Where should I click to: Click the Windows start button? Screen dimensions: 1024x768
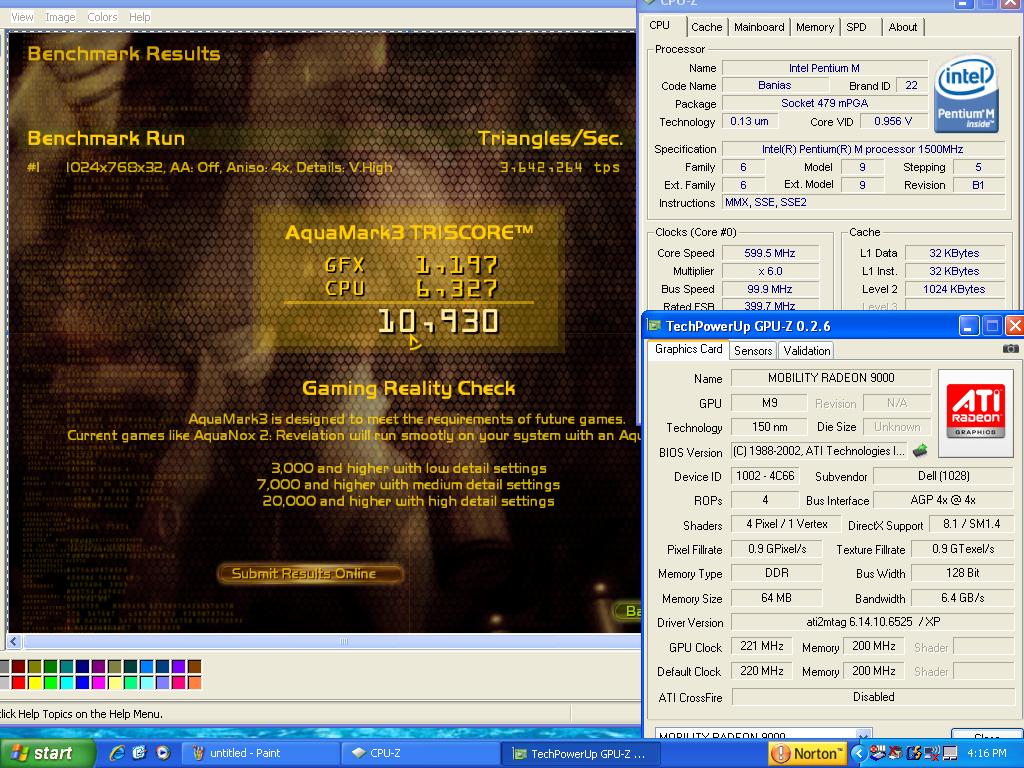pos(46,753)
